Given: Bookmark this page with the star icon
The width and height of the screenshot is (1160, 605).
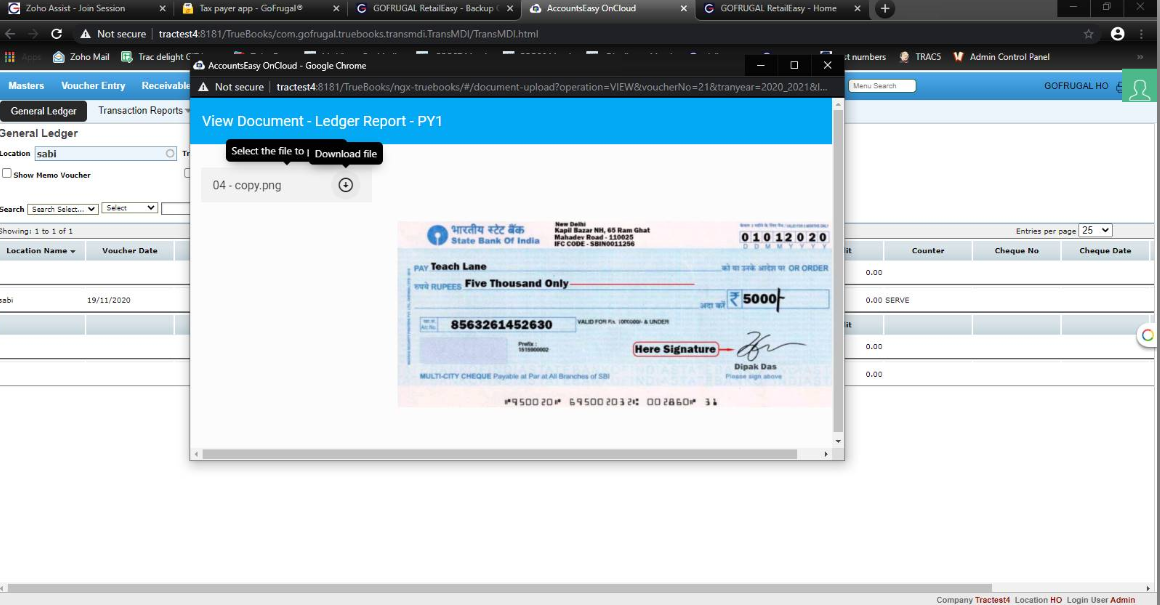Looking at the screenshot, I should coord(1088,34).
